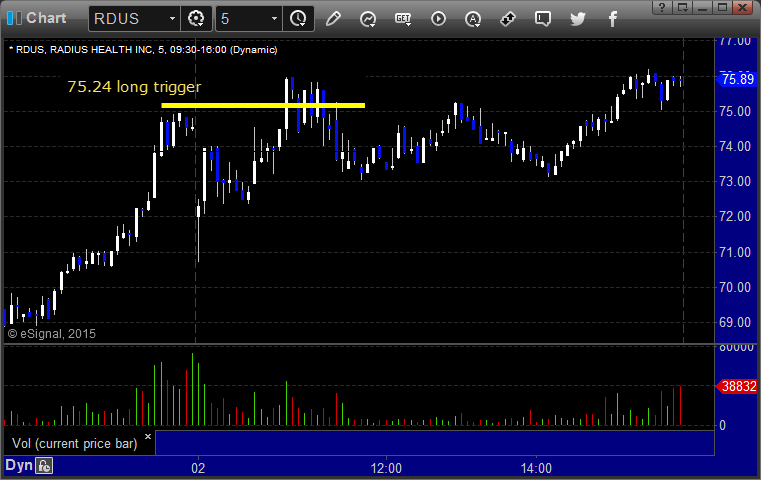The image size is (761, 480).
Task: Click the '02' date axis label
Action: (x=198, y=468)
